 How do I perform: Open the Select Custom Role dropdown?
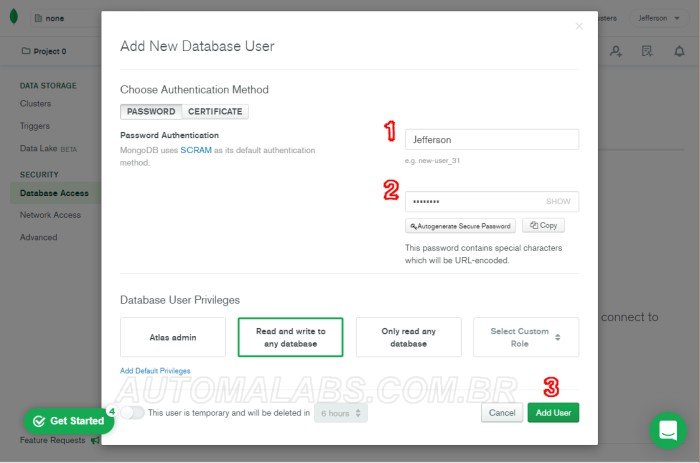(x=526, y=337)
